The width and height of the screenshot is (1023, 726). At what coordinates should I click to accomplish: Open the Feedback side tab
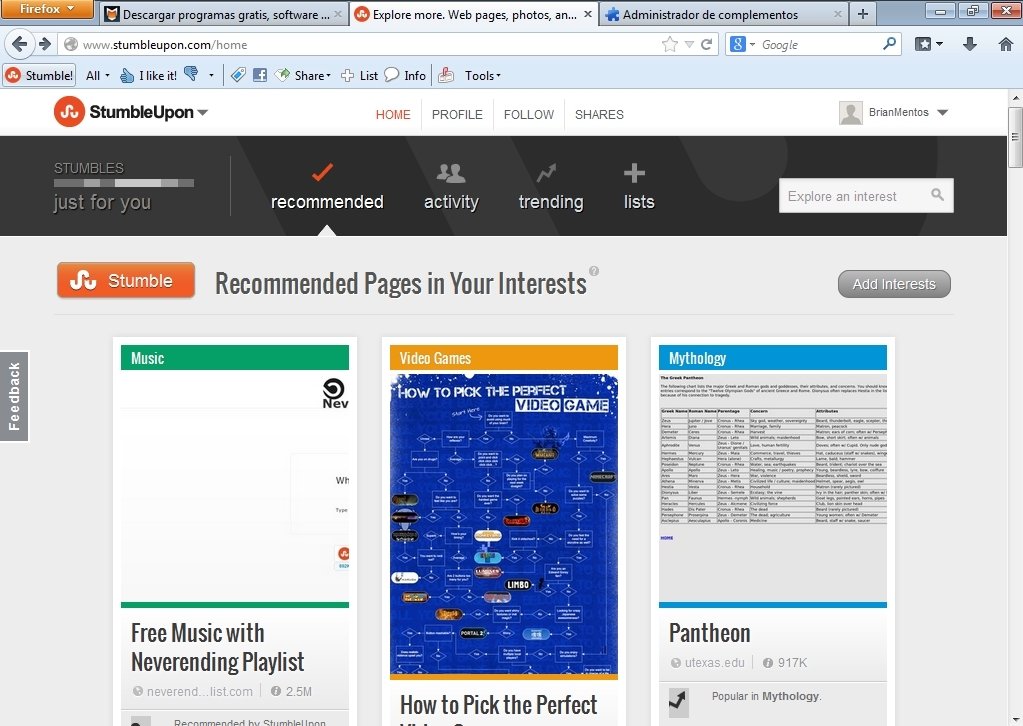pyautogui.click(x=14, y=396)
